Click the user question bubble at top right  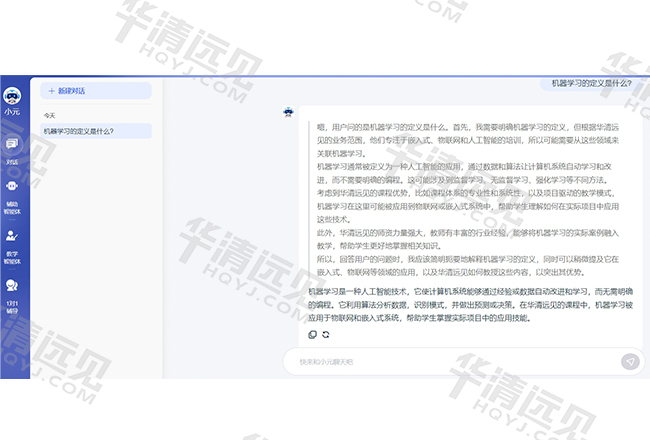pos(592,84)
